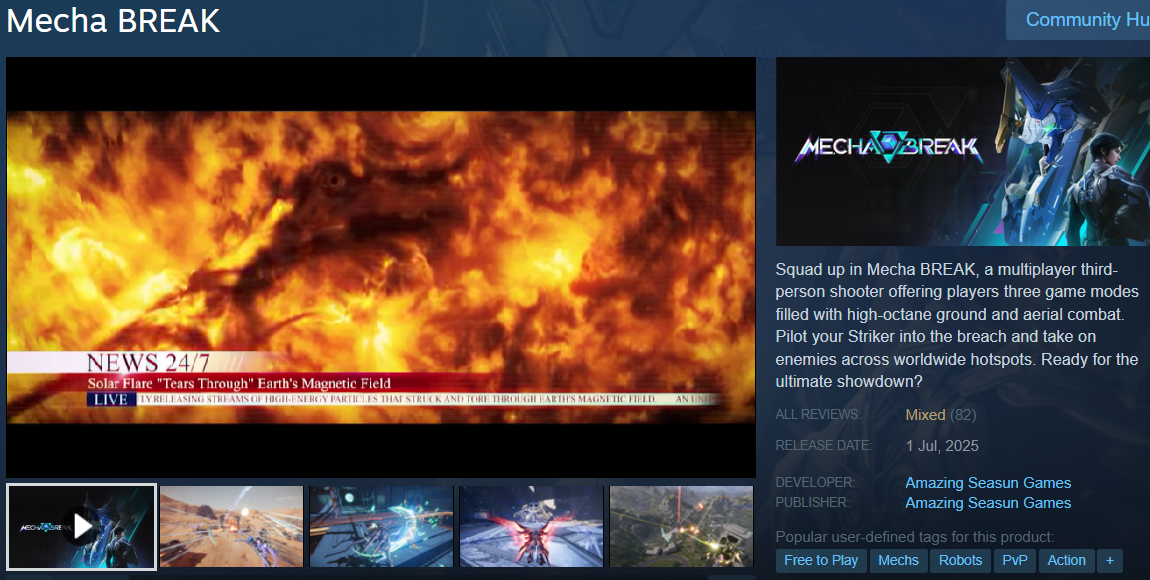Screen dimensions: 1150x580
Task: Open the Community Hub button
Action: [x=1078, y=20]
